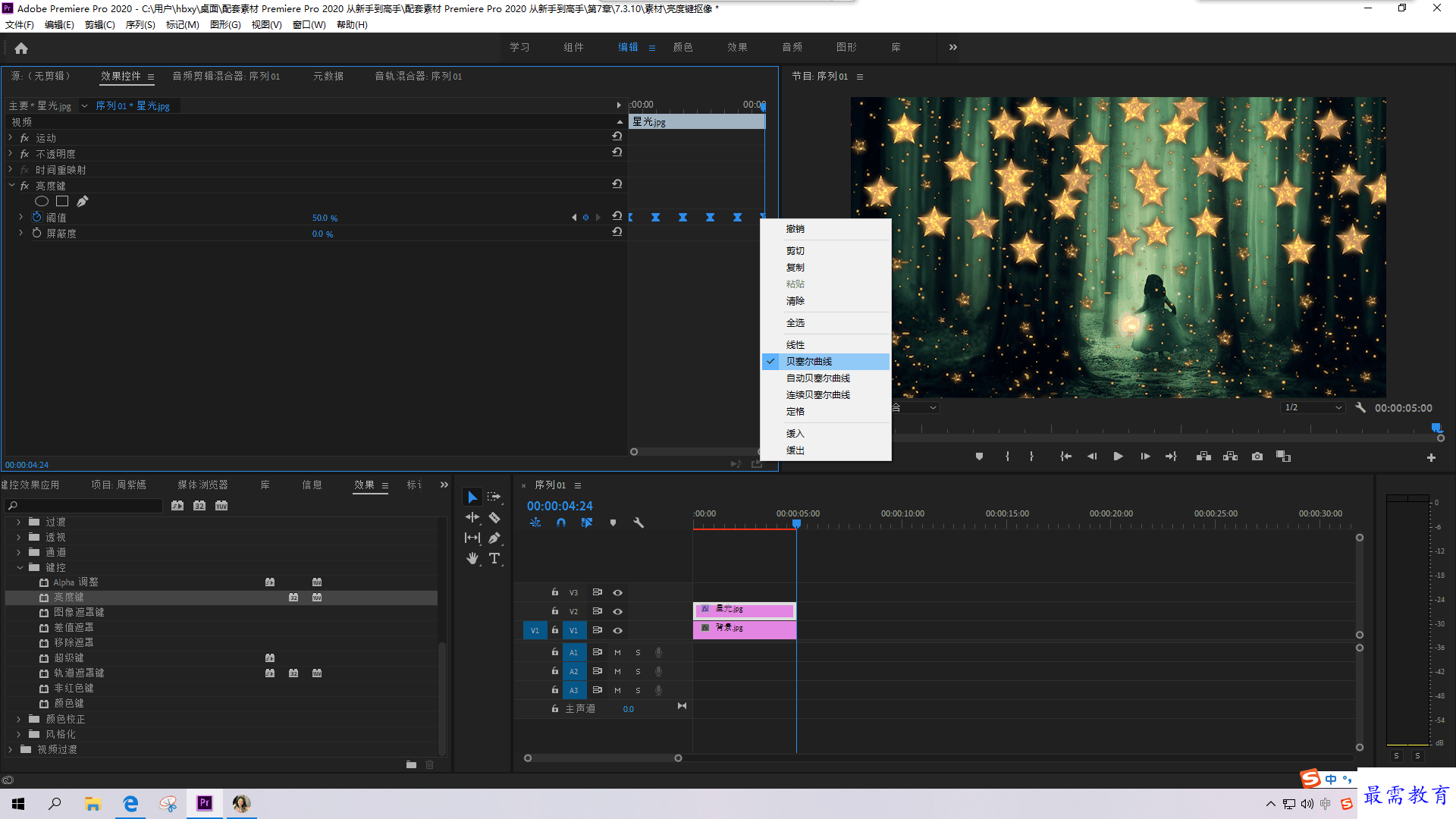Step forward one frame in program monitor

pyautogui.click(x=1145, y=457)
